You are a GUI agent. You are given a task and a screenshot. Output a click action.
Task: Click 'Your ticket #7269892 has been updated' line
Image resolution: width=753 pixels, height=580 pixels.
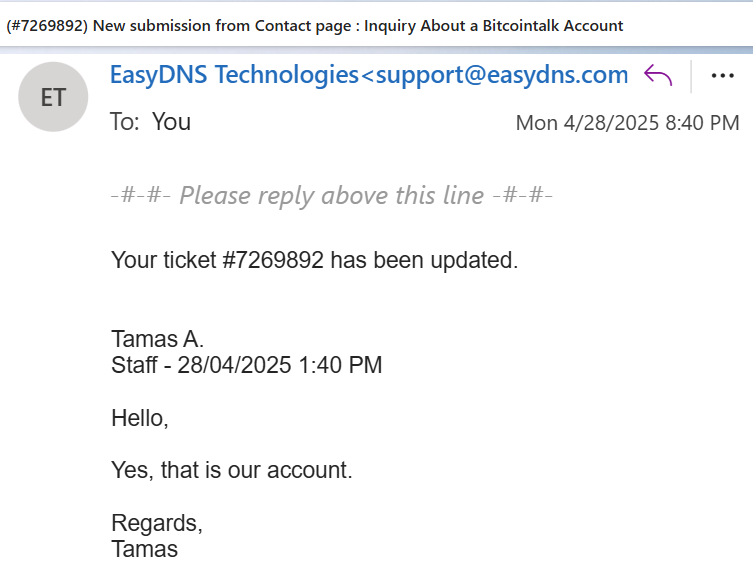pos(315,260)
